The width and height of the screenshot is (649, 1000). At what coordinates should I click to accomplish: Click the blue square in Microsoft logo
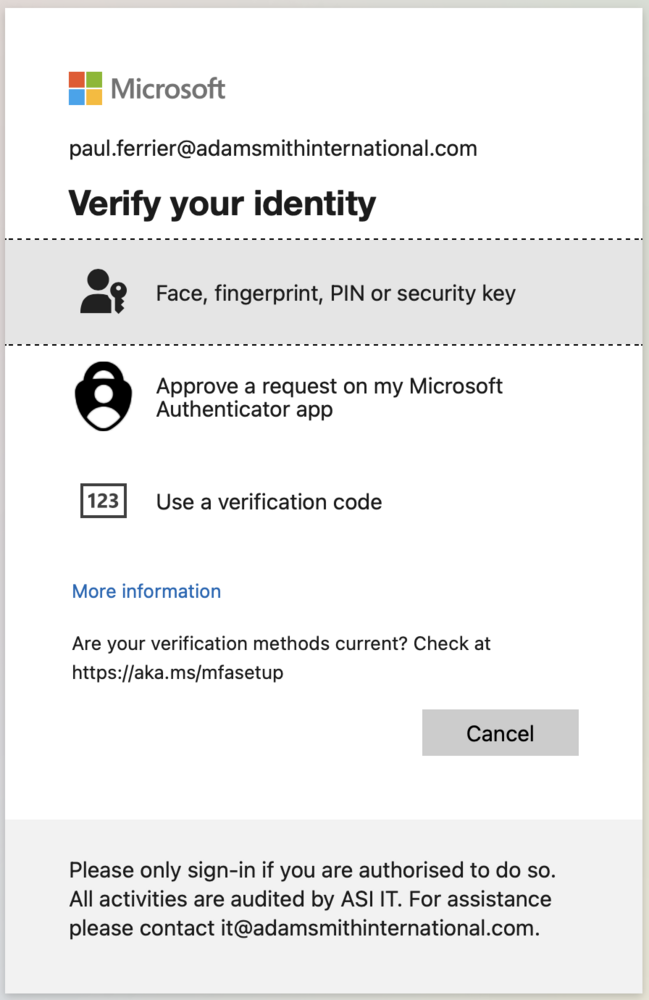point(77,97)
